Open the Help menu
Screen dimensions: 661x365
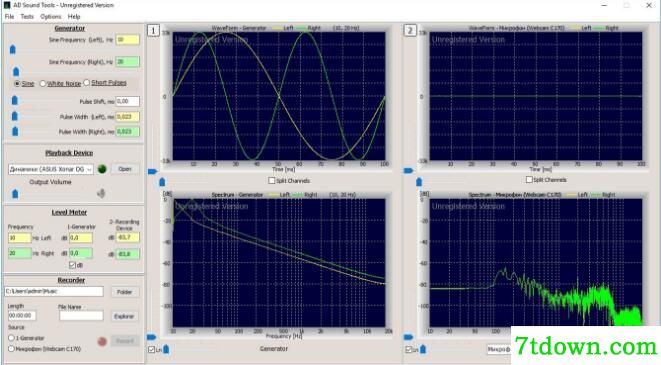[74, 16]
